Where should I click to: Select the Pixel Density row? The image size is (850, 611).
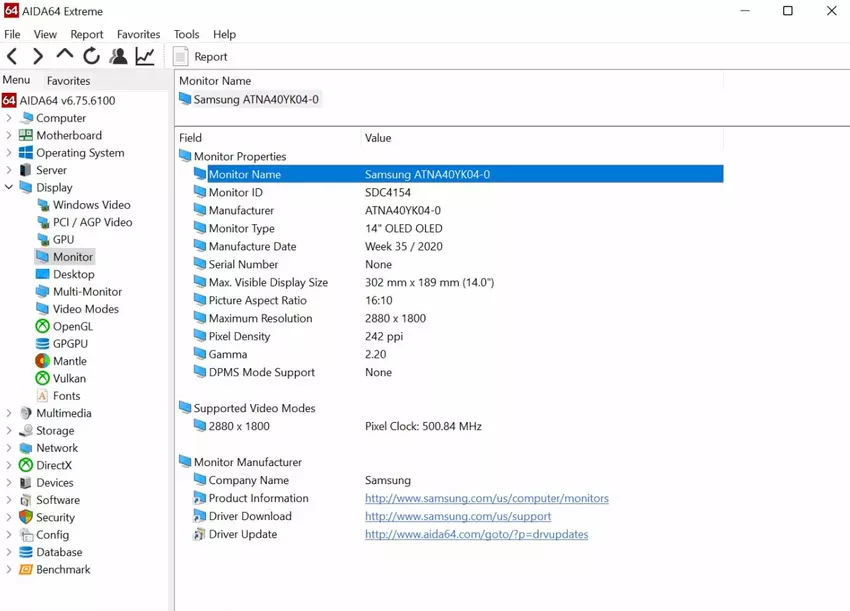coord(239,336)
